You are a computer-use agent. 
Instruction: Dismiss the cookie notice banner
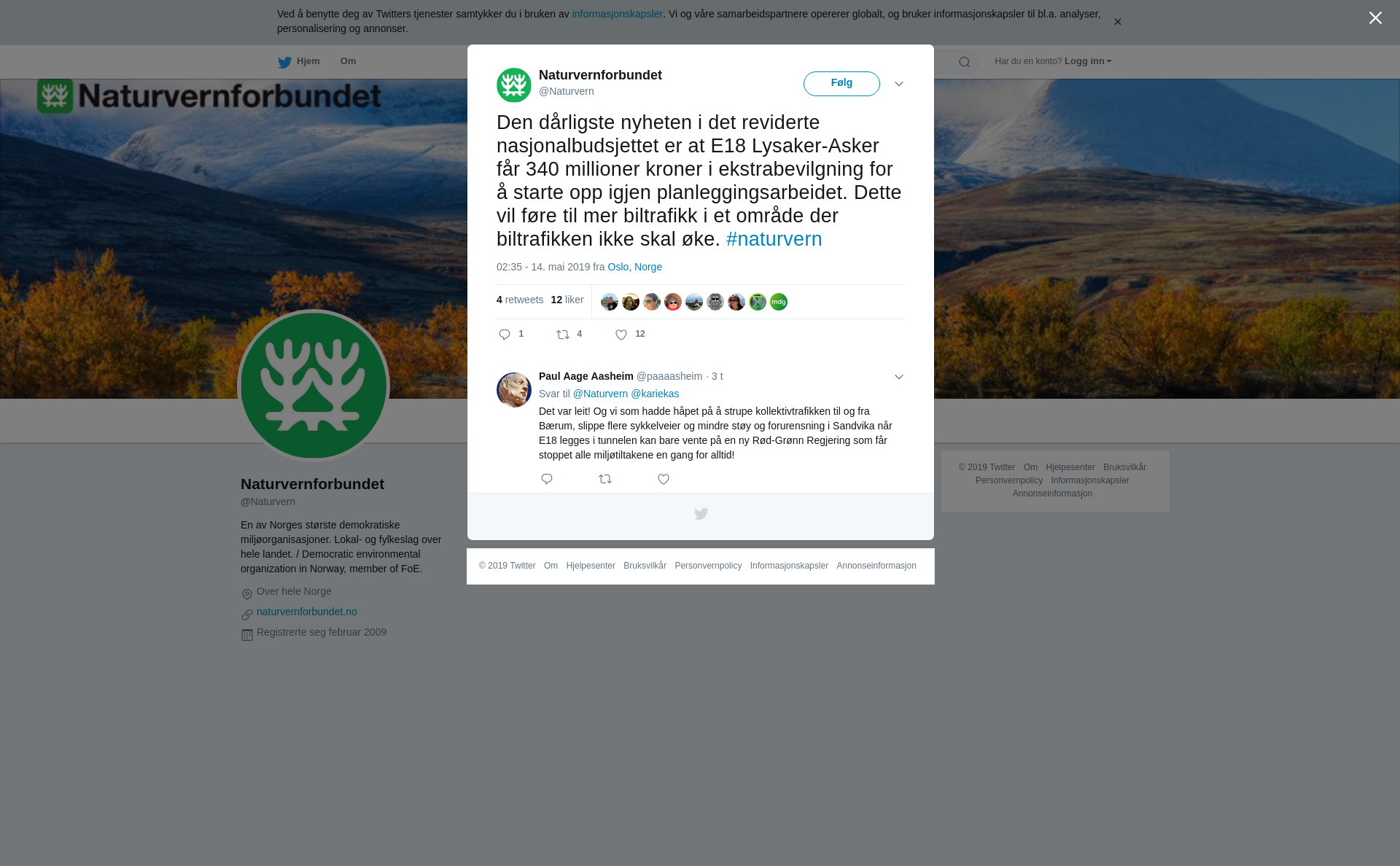point(1117,22)
